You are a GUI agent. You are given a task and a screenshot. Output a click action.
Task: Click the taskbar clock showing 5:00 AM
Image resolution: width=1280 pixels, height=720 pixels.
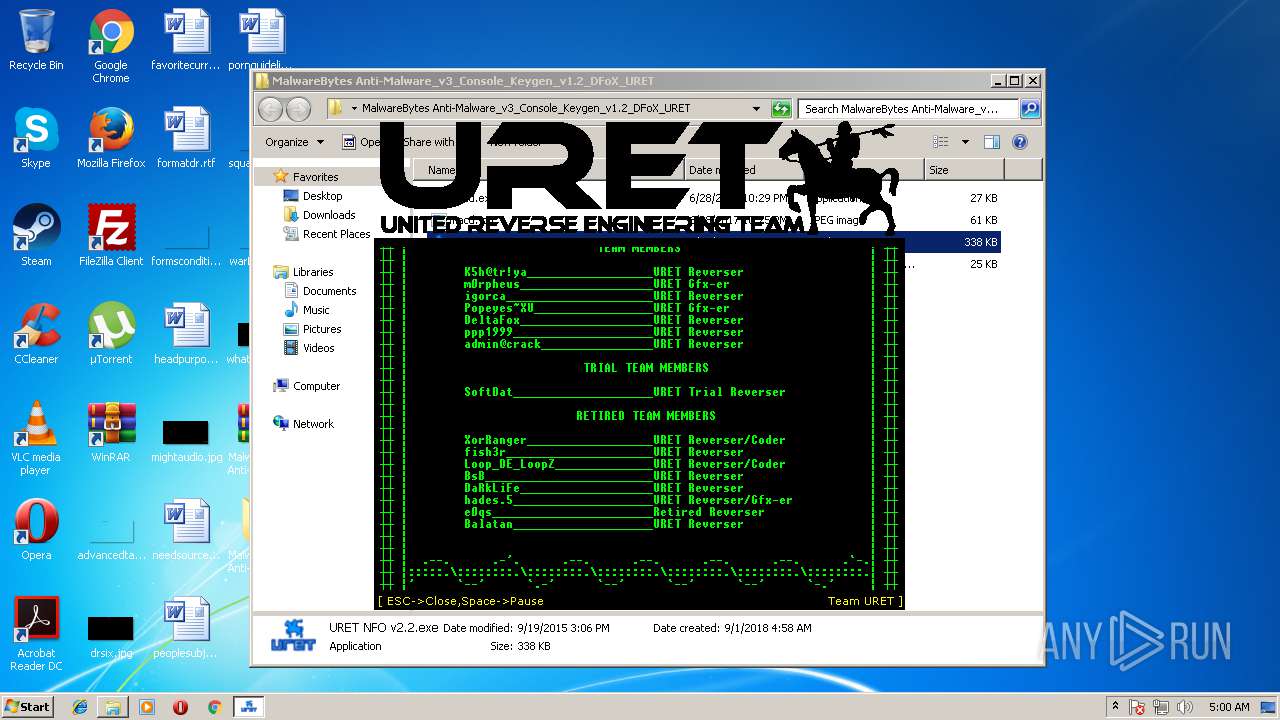(x=1229, y=707)
